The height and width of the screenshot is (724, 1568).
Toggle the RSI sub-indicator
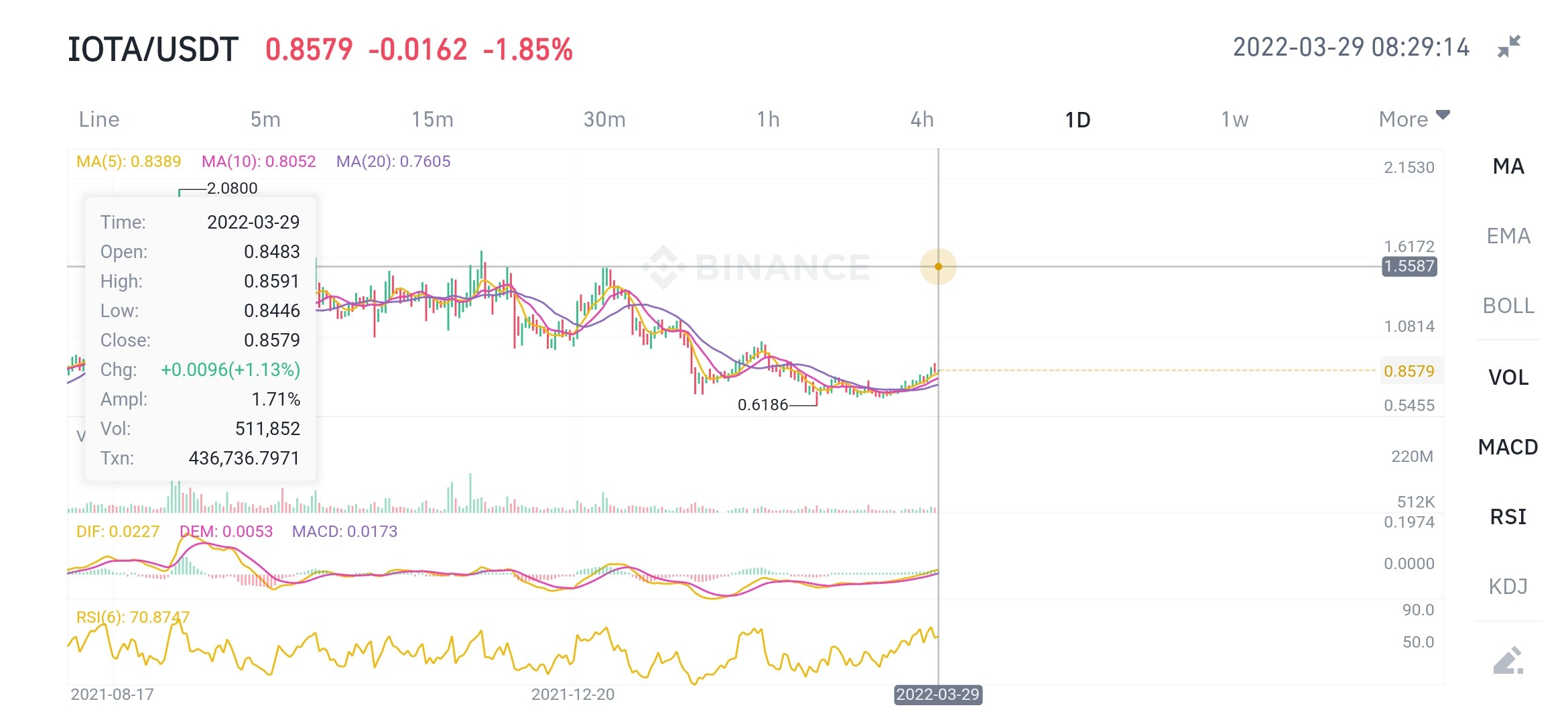pos(1508,517)
